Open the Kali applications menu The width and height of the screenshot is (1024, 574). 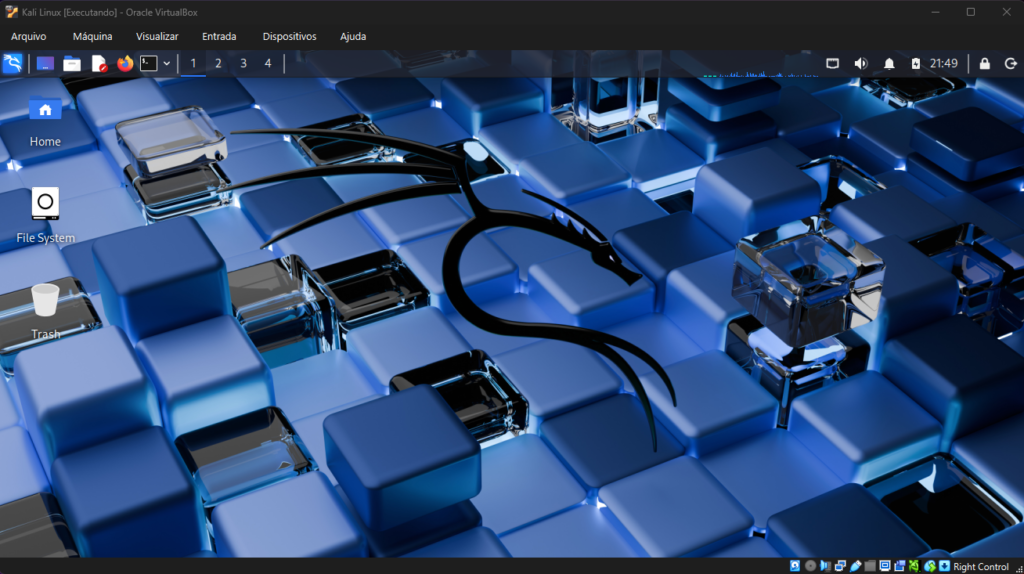click(13, 64)
